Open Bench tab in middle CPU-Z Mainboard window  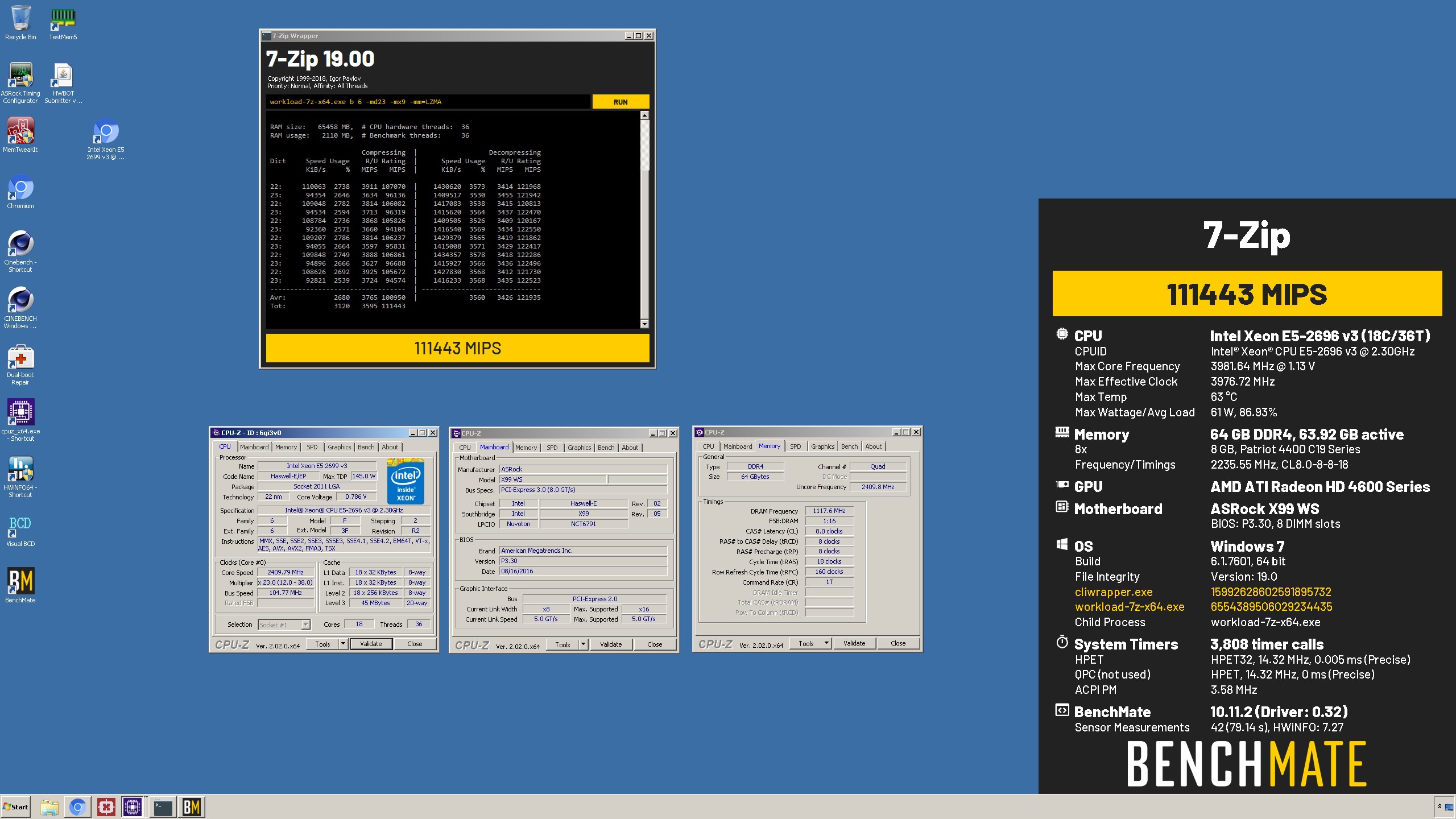606,448
